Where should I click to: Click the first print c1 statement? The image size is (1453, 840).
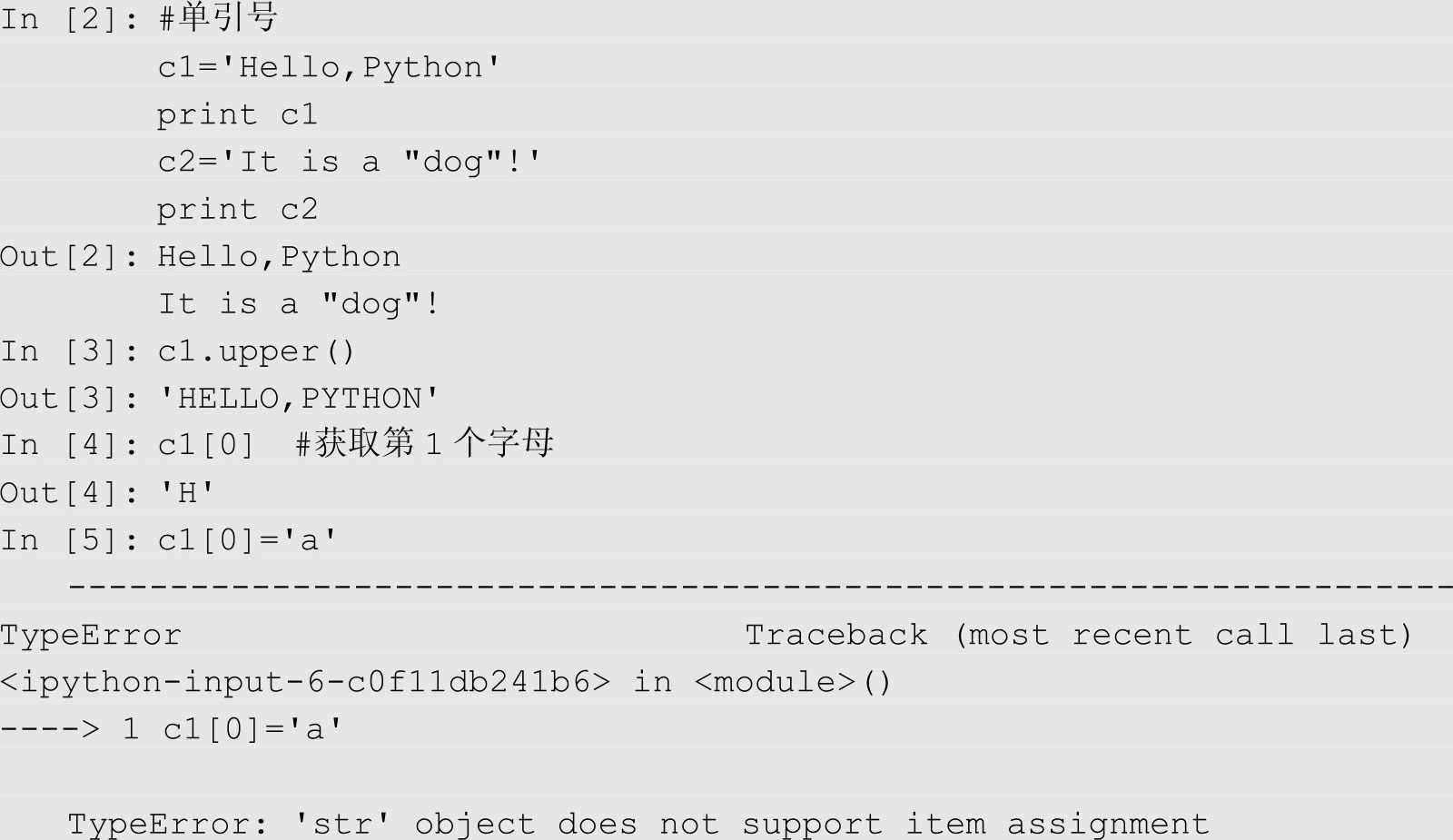click(237, 115)
